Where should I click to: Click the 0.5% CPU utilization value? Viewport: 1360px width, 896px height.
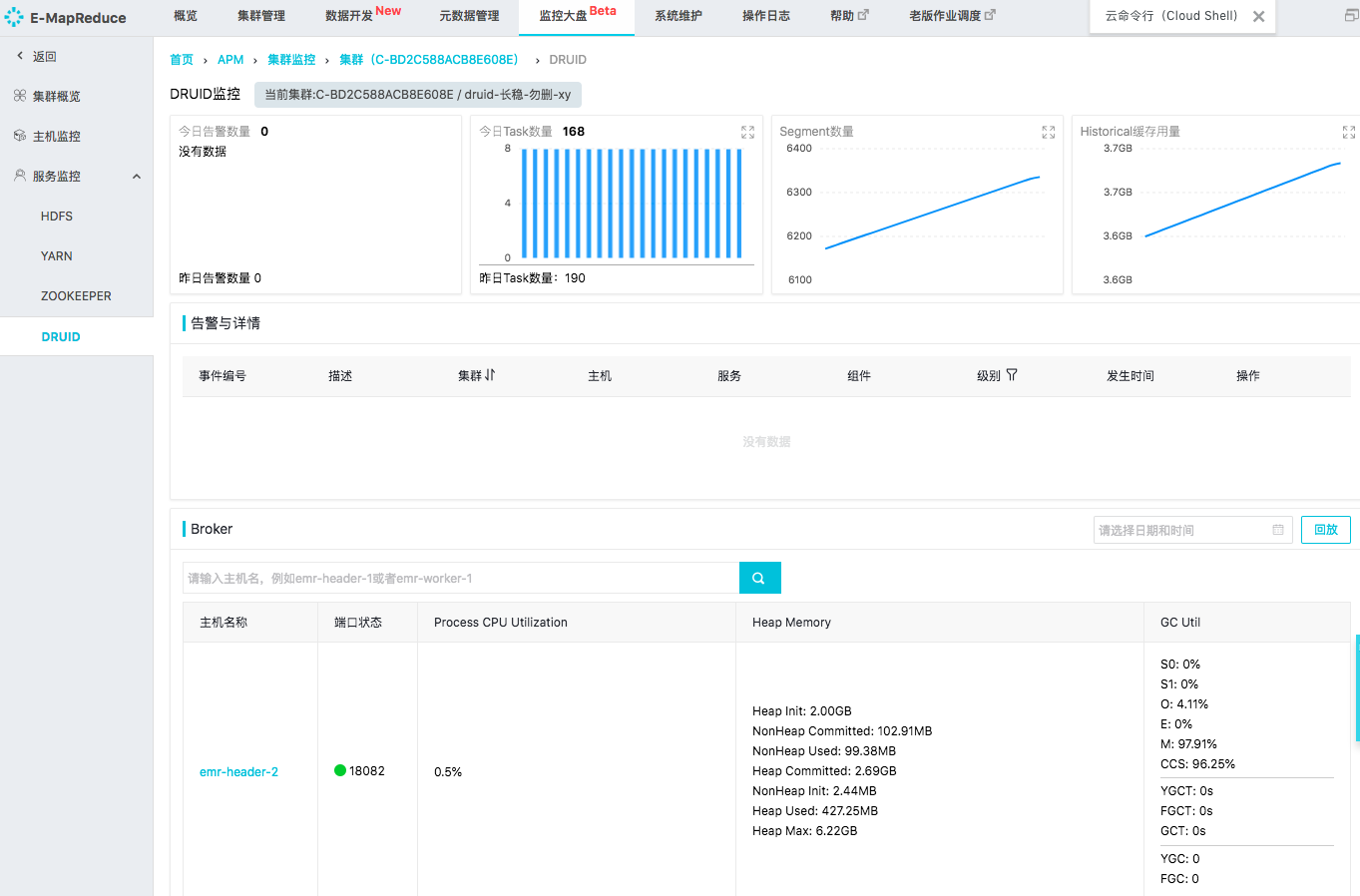pyautogui.click(x=448, y=772)
